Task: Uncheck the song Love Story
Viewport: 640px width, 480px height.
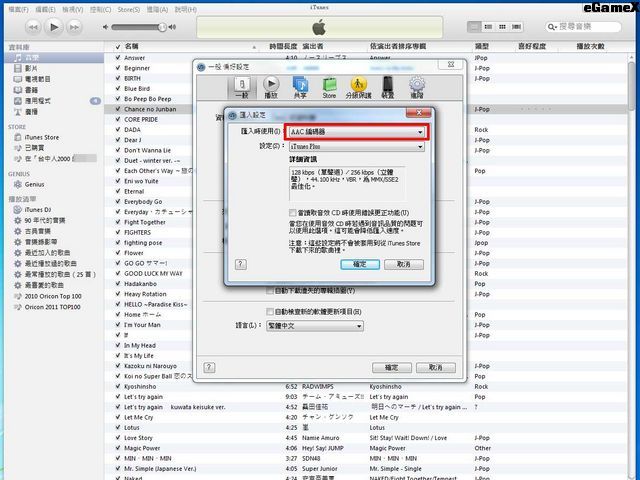Action: click(118, 438)
